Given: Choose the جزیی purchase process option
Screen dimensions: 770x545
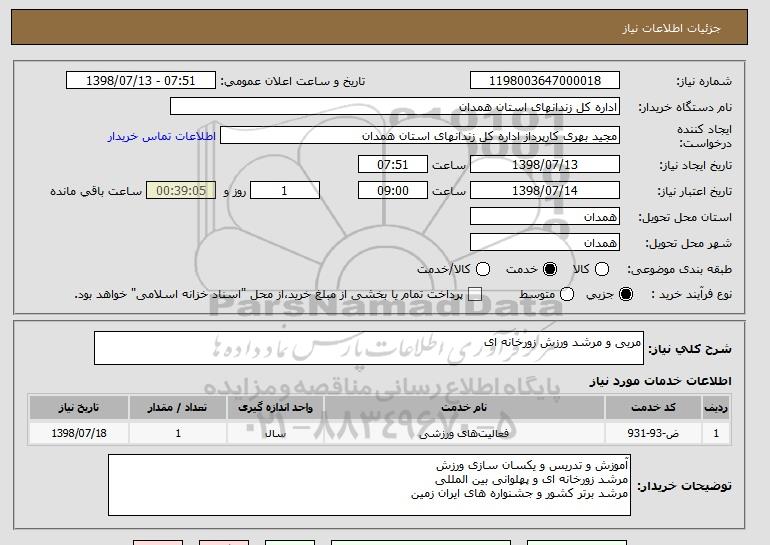Looking at the screenshot, I should tap(626, 295).
